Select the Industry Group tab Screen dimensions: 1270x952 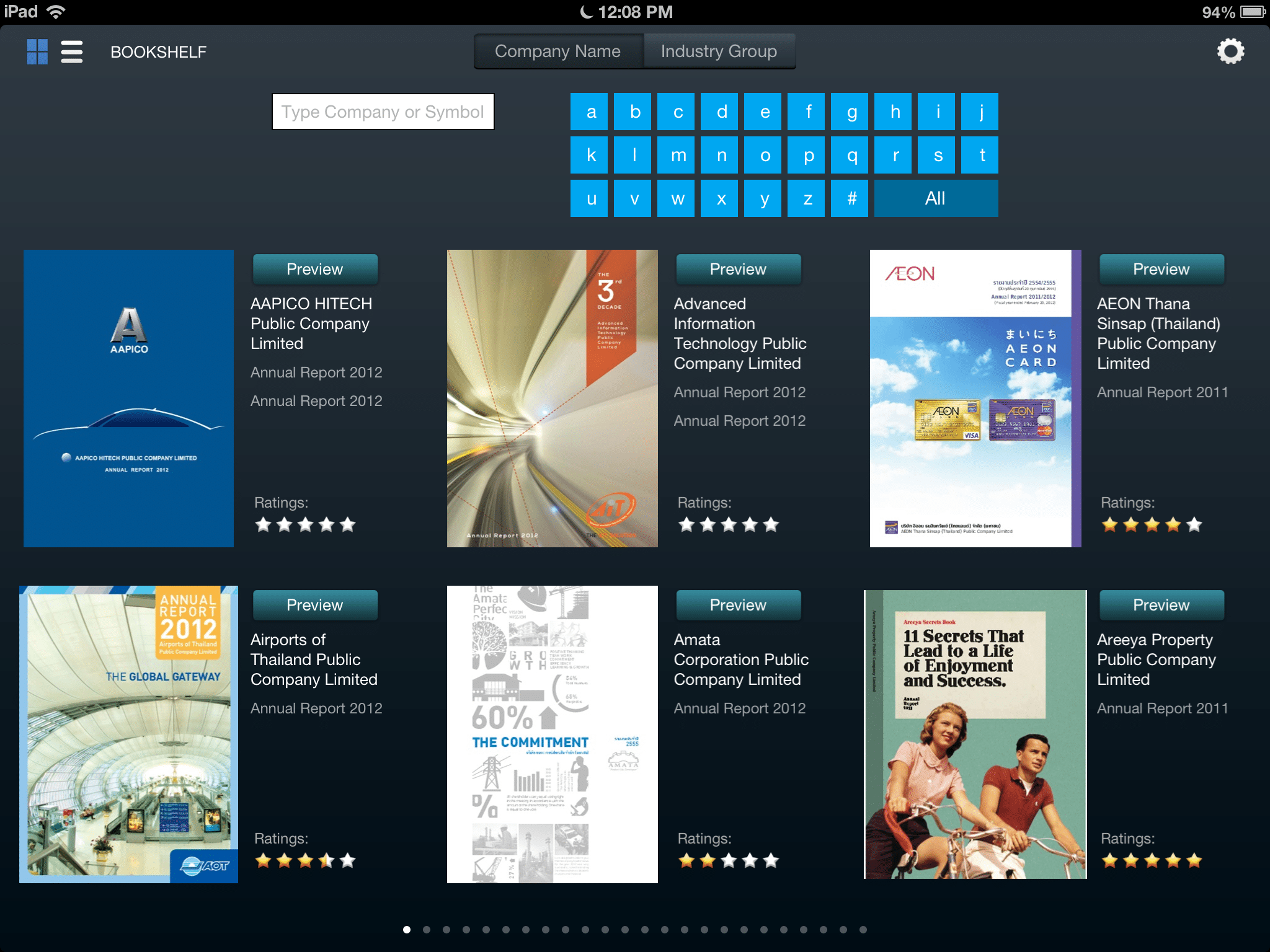click(x=719, y=51)
